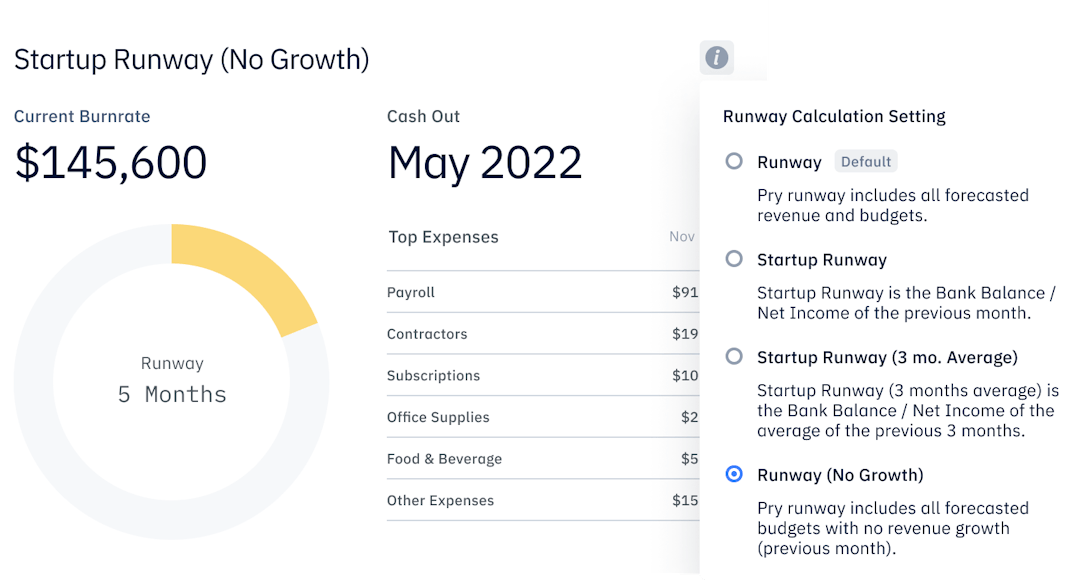Select Startup Runway (3 mo. Average) radio
This screenshot has height=580, width=1080.
[734, 356]
